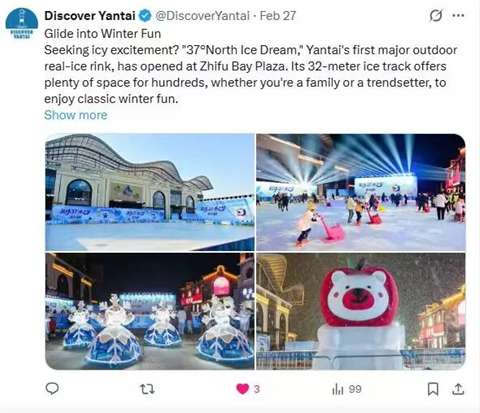The height and width of the screenshot is (413, 480).
Task: Bookmark this Discover Yantai post
Action: click(x=433, y=389)
